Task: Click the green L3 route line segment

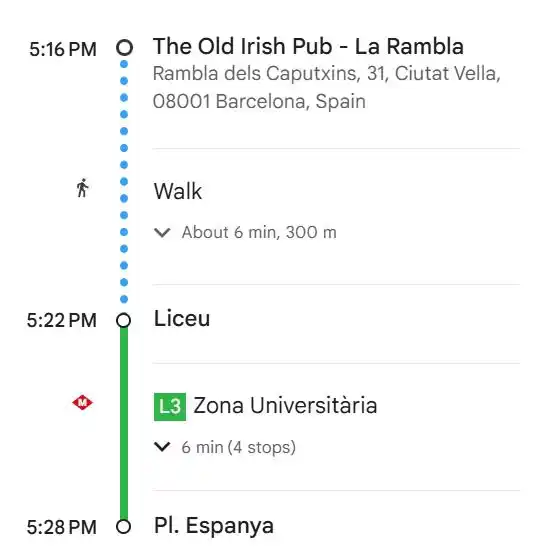Action: 124,424
